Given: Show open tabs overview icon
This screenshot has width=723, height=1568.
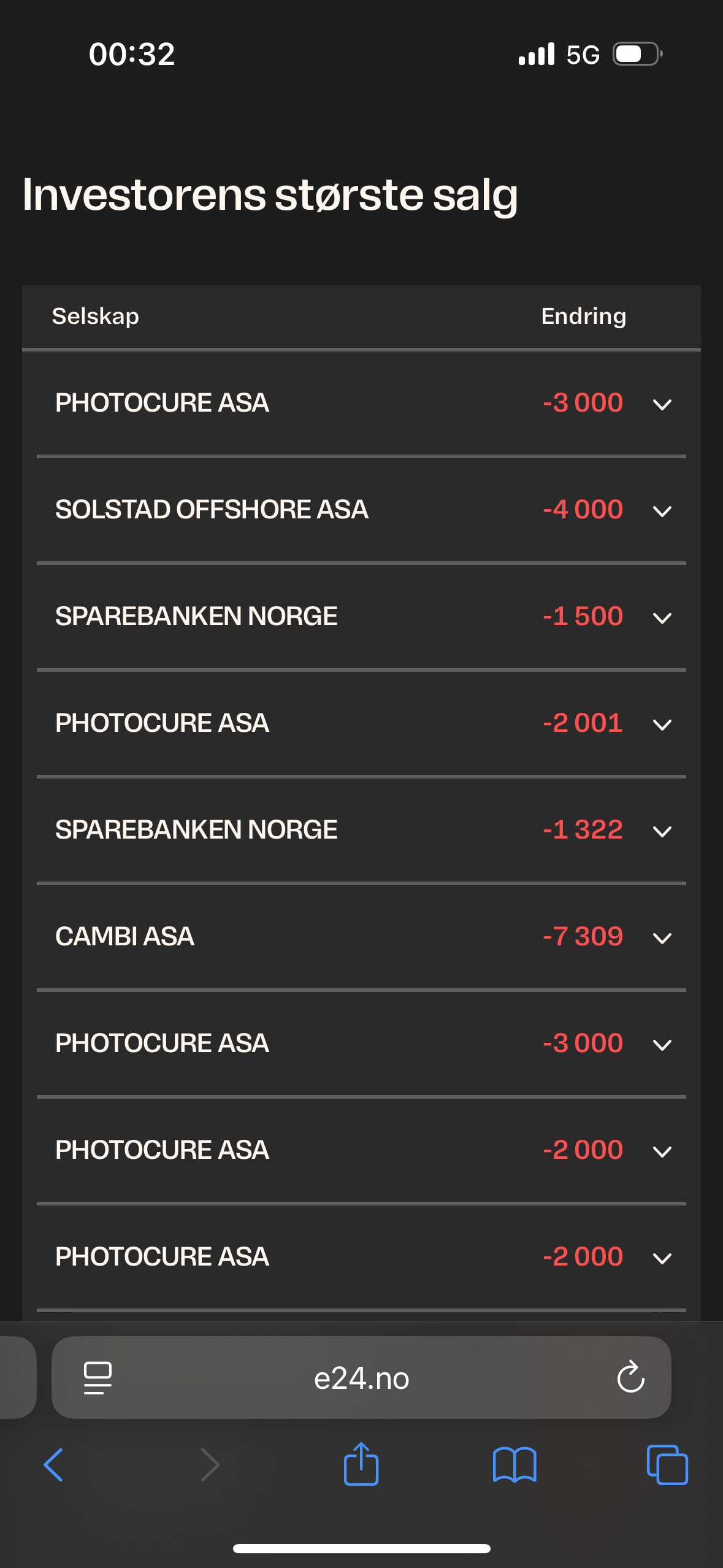Looking at the screenshot, I should [667, 1464].
